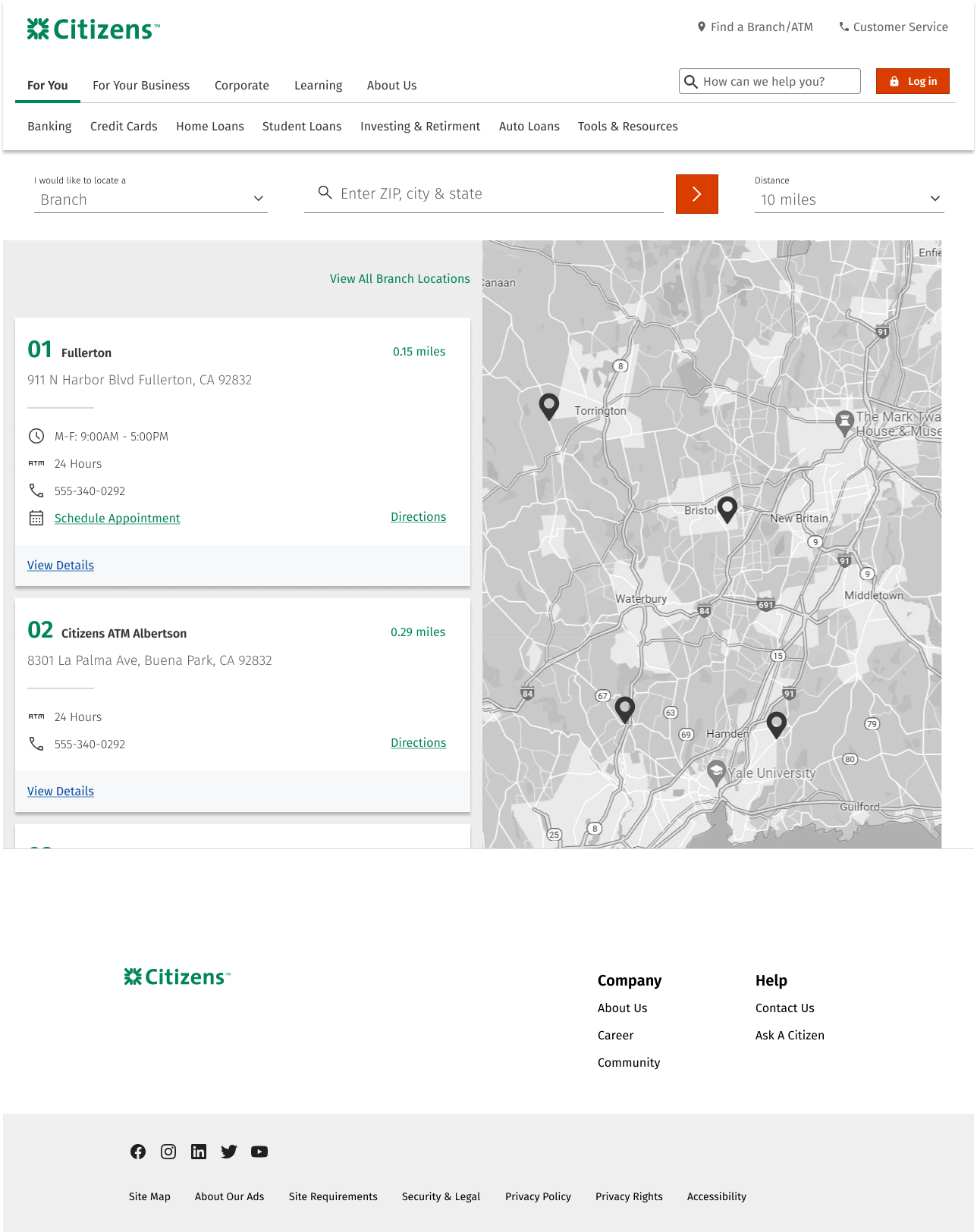Screen dimensions: 977x1232
Task: Expand the Branch locator type dropdown
Action: 150,199
